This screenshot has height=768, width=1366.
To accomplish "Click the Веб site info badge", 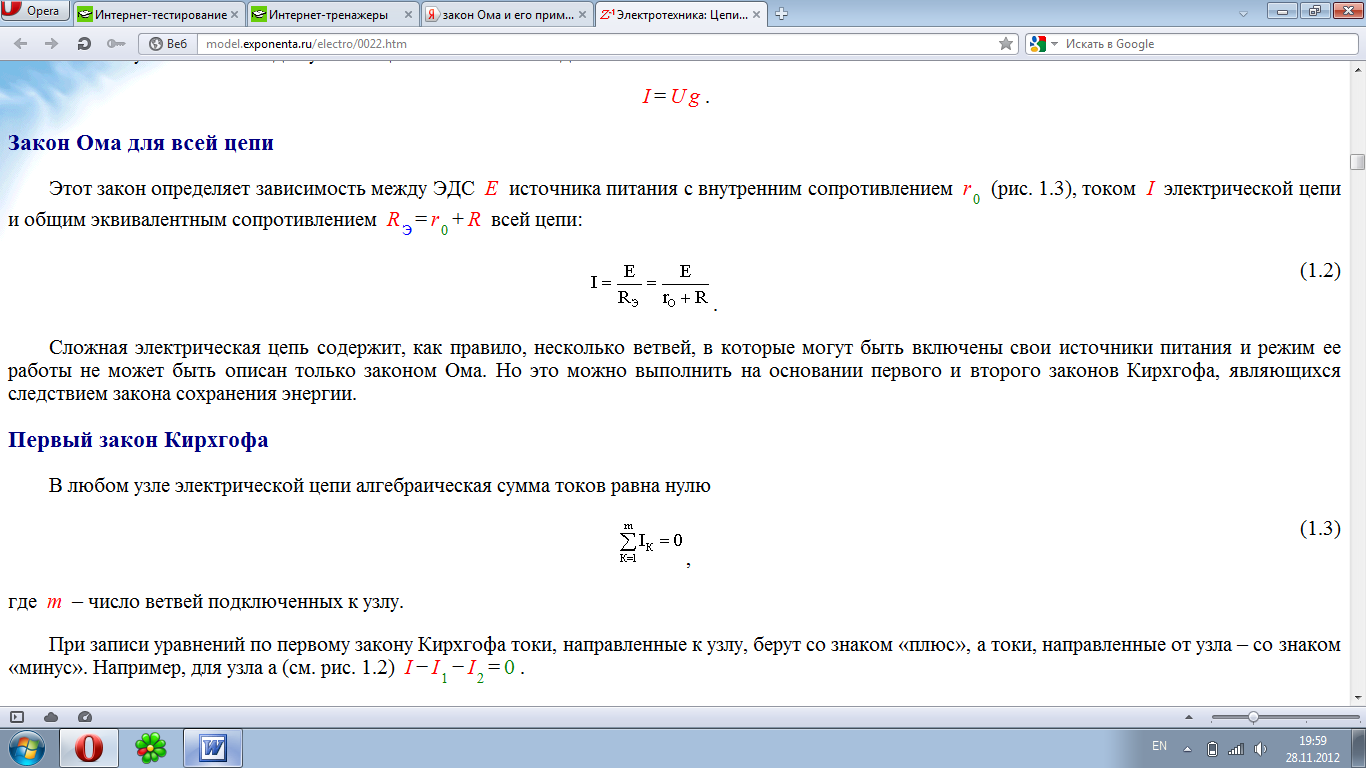I will [x=168, y=44].
